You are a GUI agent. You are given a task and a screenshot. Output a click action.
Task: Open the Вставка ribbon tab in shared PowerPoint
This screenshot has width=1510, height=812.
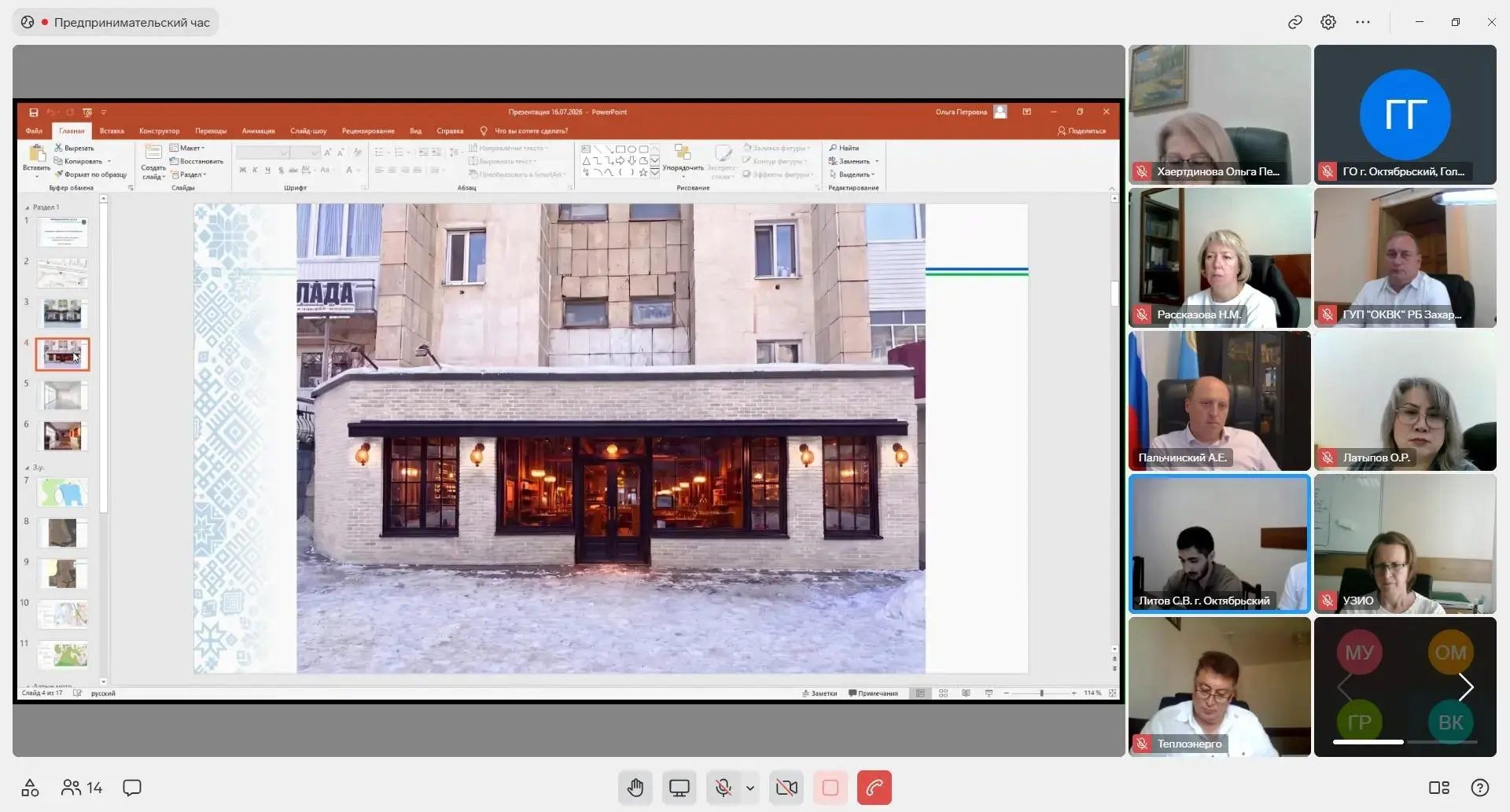112,130
